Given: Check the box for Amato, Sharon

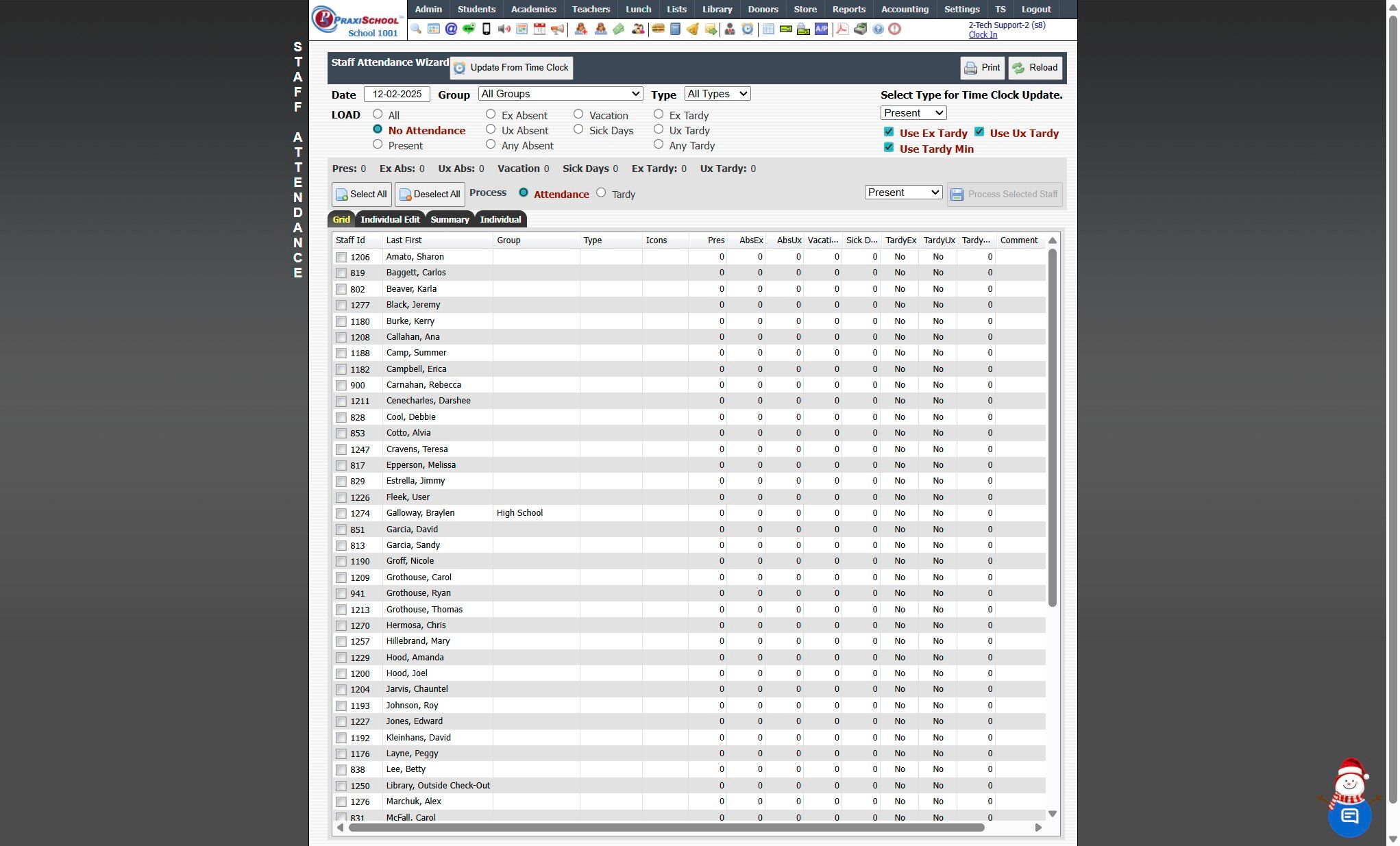Looking at the screenshot, I should coord(341,258).
